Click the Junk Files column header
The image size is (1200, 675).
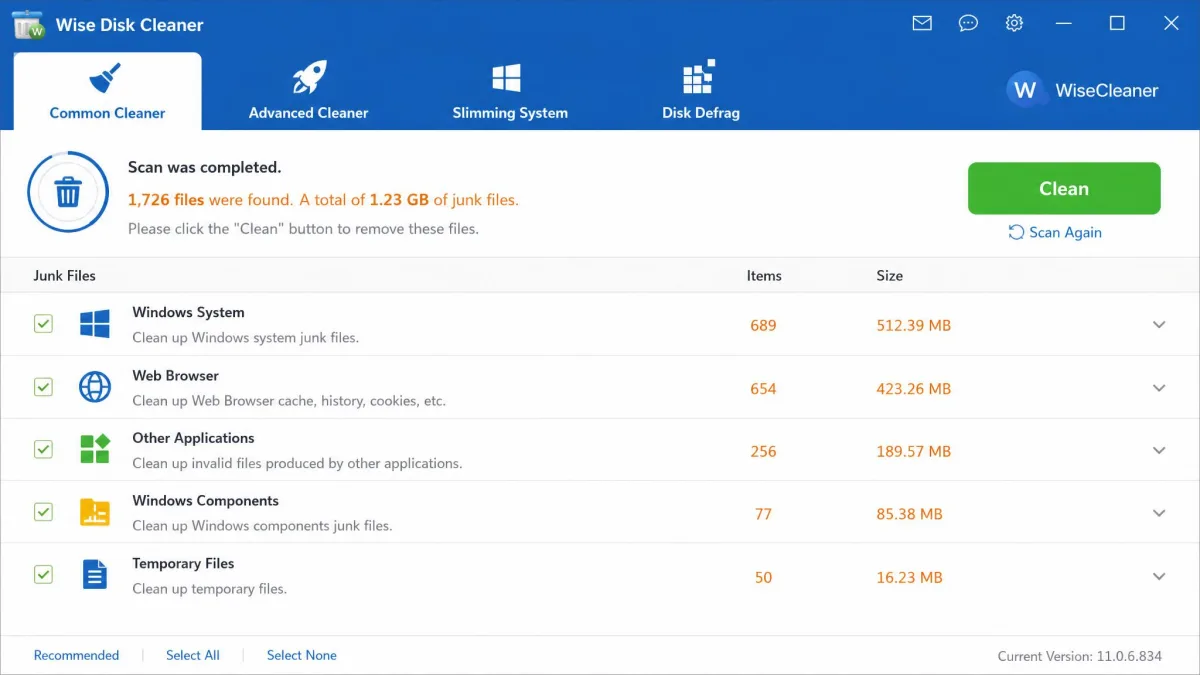[x=64, y=275]
